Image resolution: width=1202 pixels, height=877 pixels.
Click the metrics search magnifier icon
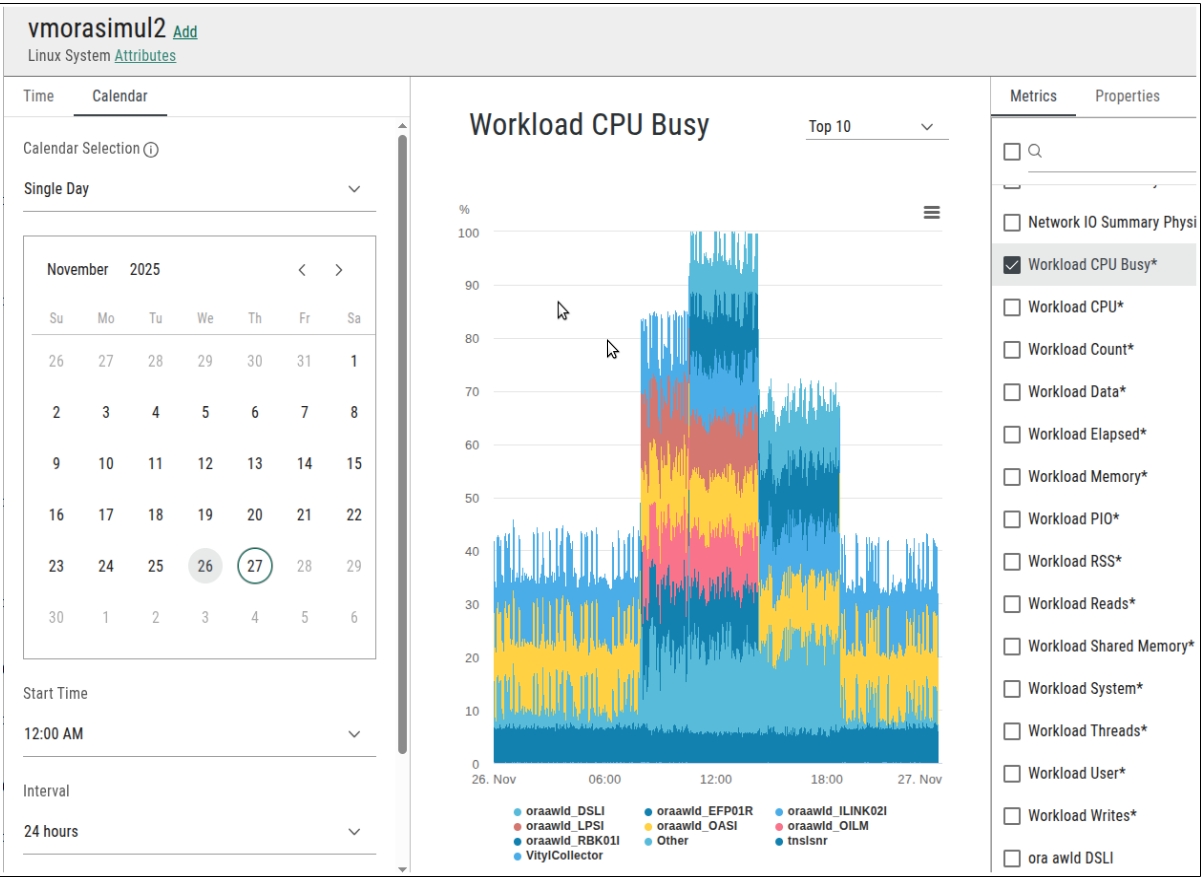(1035, 151)
